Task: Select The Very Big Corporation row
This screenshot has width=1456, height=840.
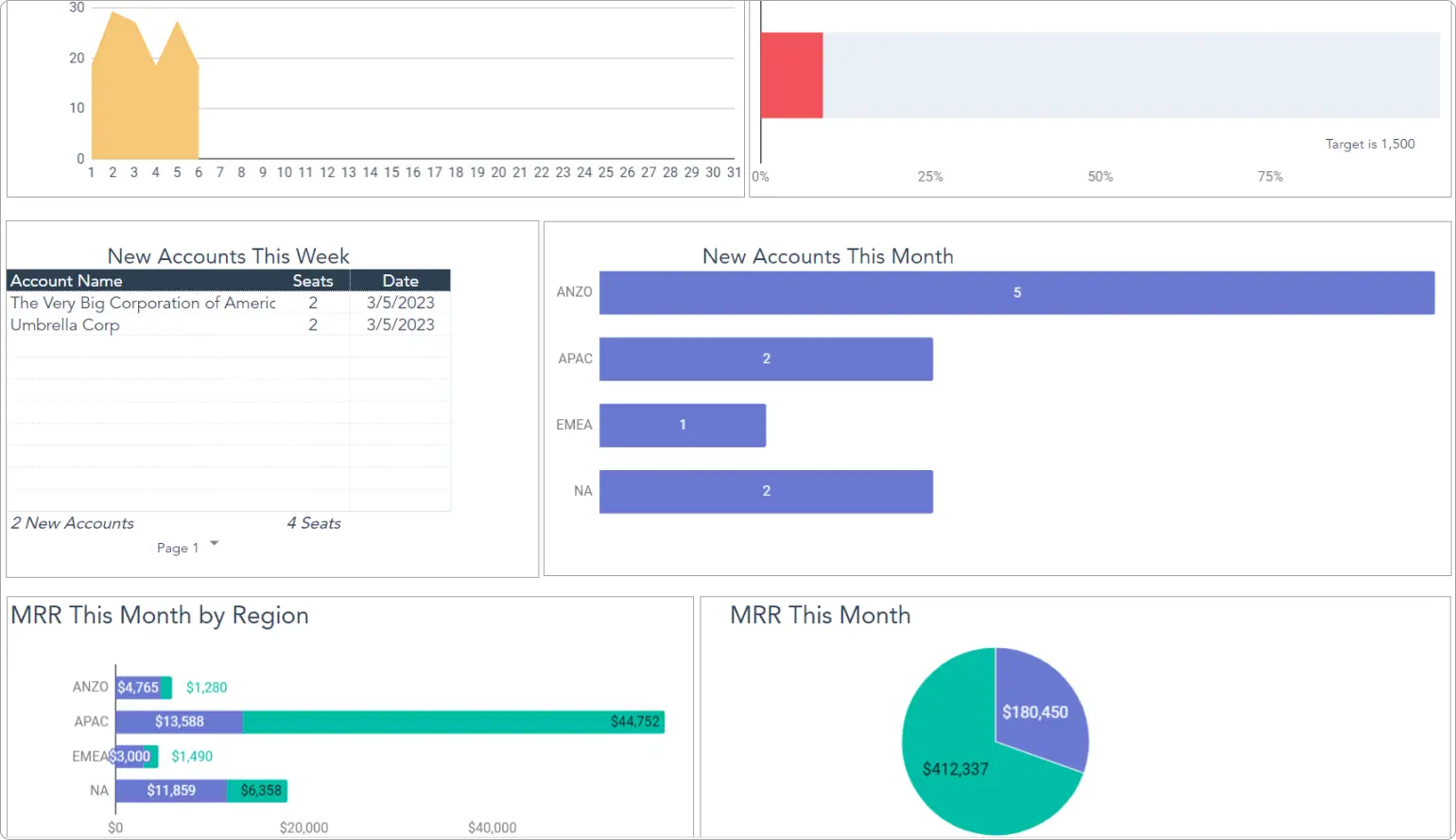Action: [142, 303]
